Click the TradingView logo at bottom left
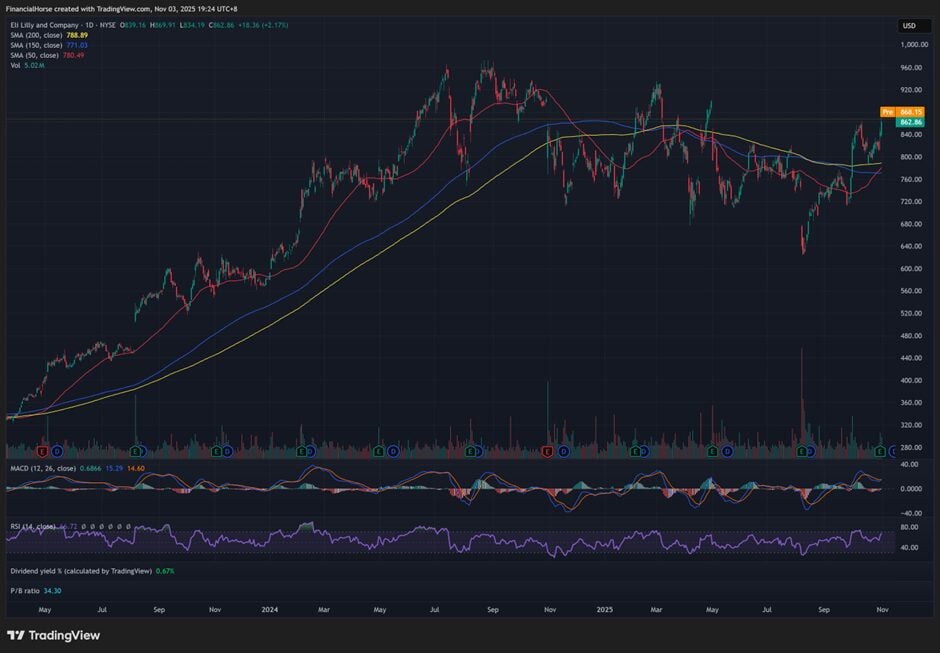This screenshot has height=653, width=940. point(53,635)
